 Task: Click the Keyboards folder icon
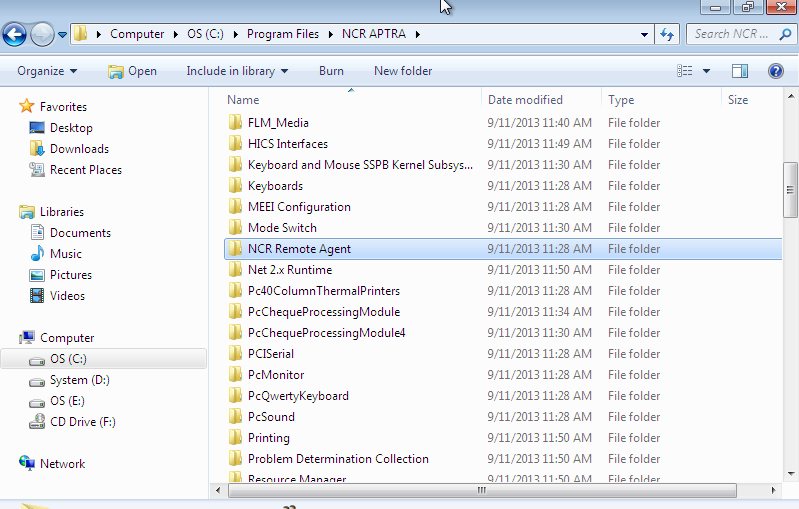click(235, 185)
